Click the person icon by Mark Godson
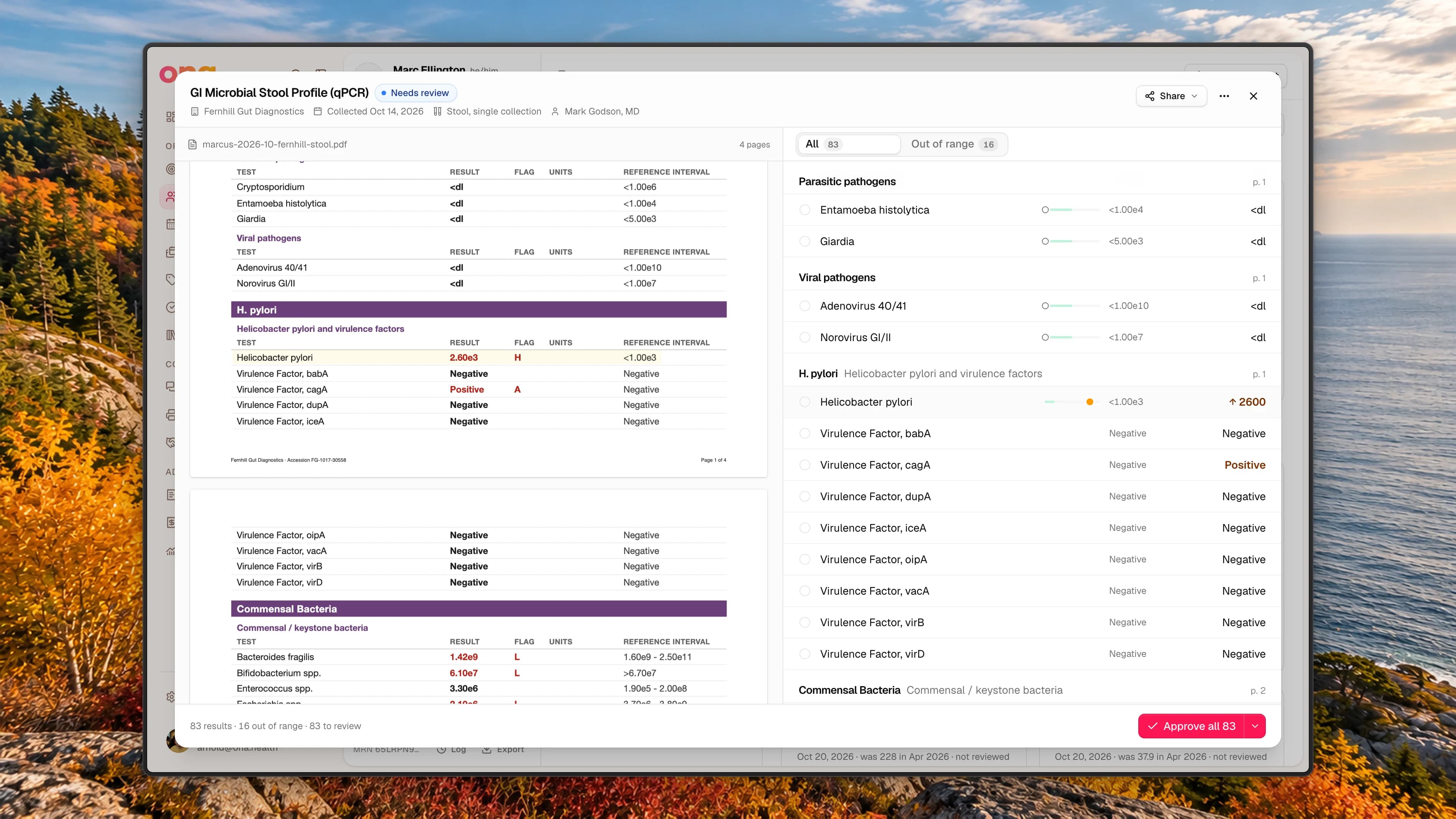This screenshot has width=1456, height=819. 555,111
